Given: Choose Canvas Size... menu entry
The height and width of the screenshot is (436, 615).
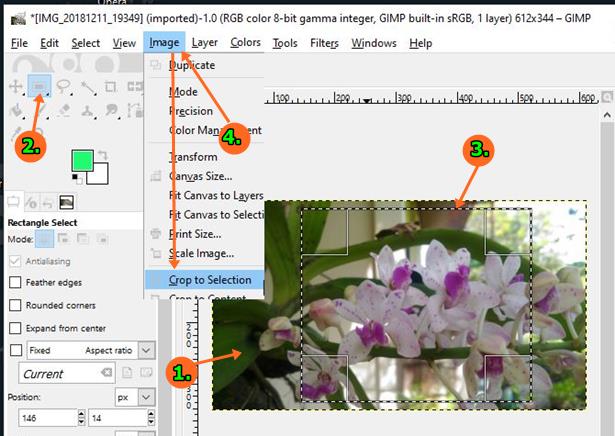Looking at the screenshot, I should (204, 176).
